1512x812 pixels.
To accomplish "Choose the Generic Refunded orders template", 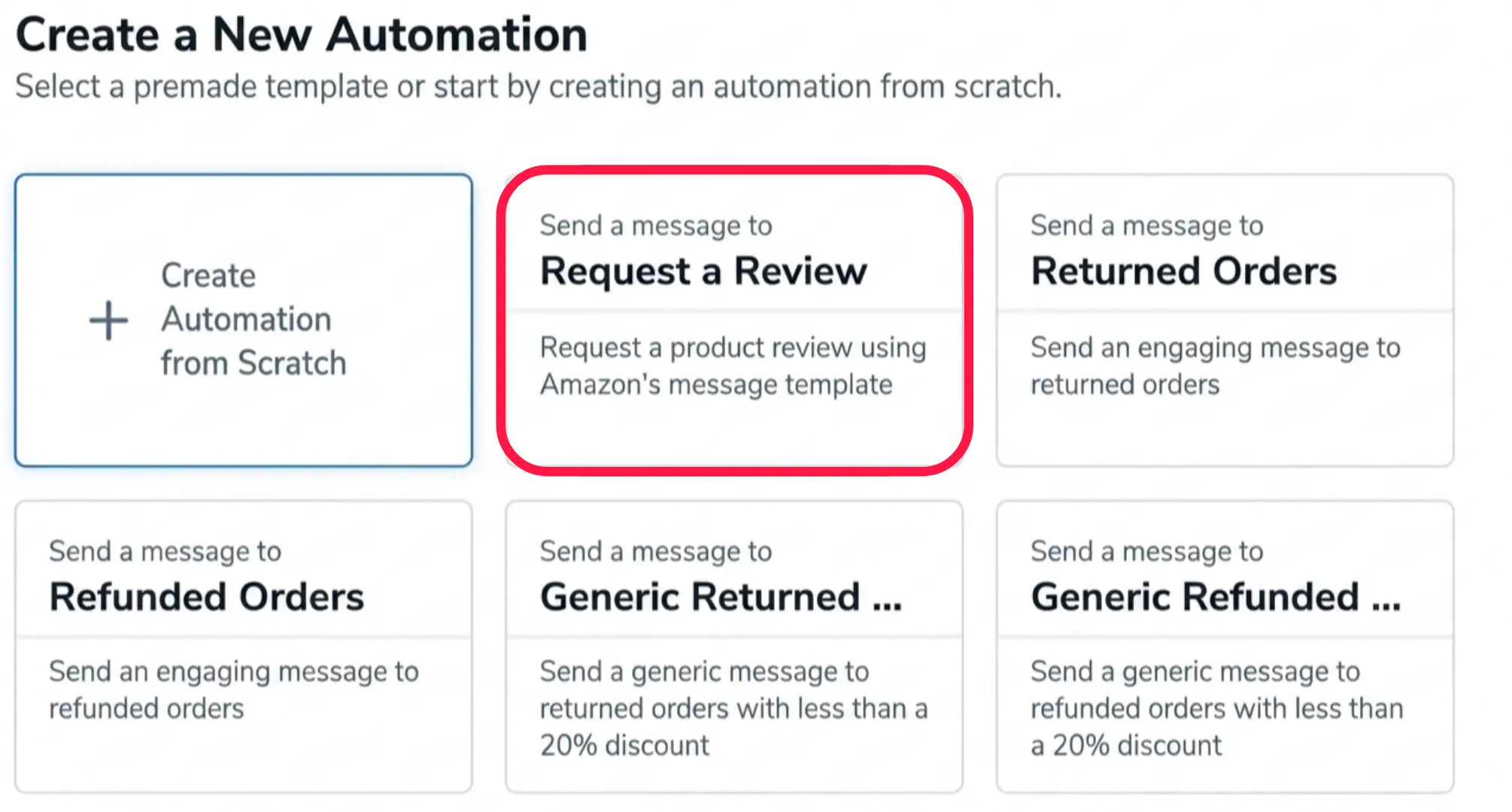I will (1224, 647).
